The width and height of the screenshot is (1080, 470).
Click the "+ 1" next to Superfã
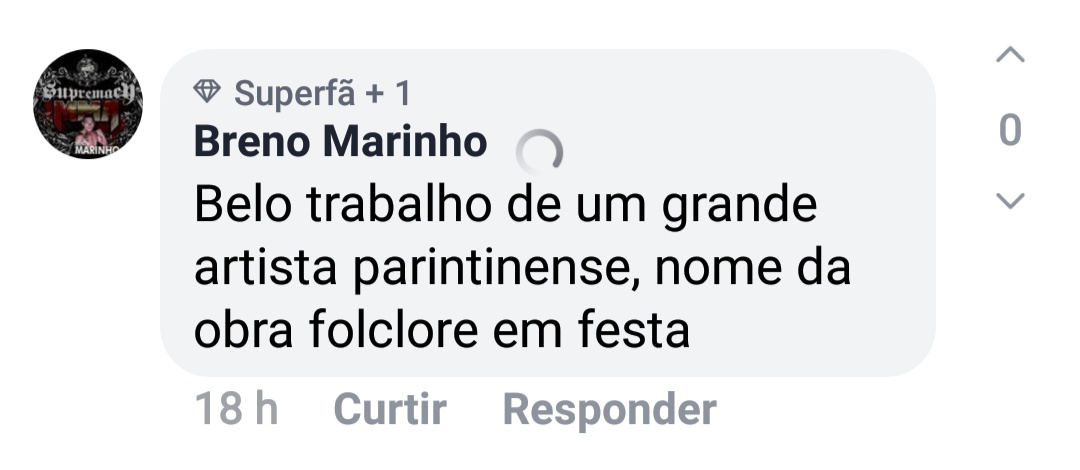click(388, 93)
